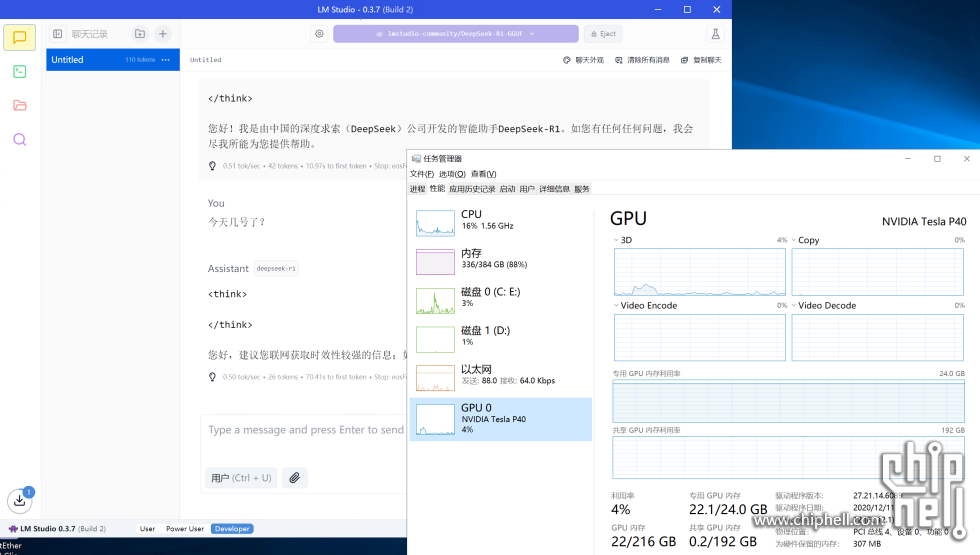
Task: Switch to 详细信息 tab in Task Manager
Action: [554, 189]
